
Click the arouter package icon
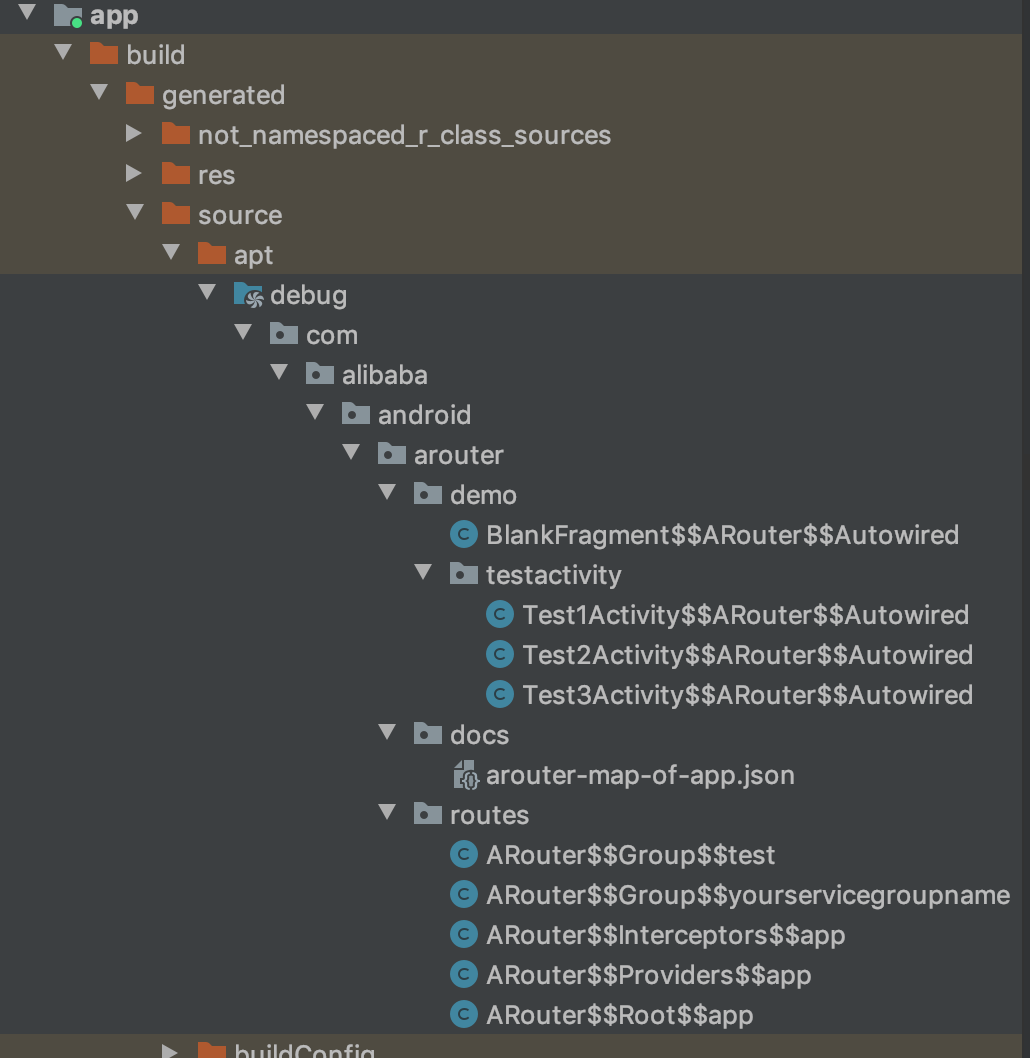(x=392, y=454)
